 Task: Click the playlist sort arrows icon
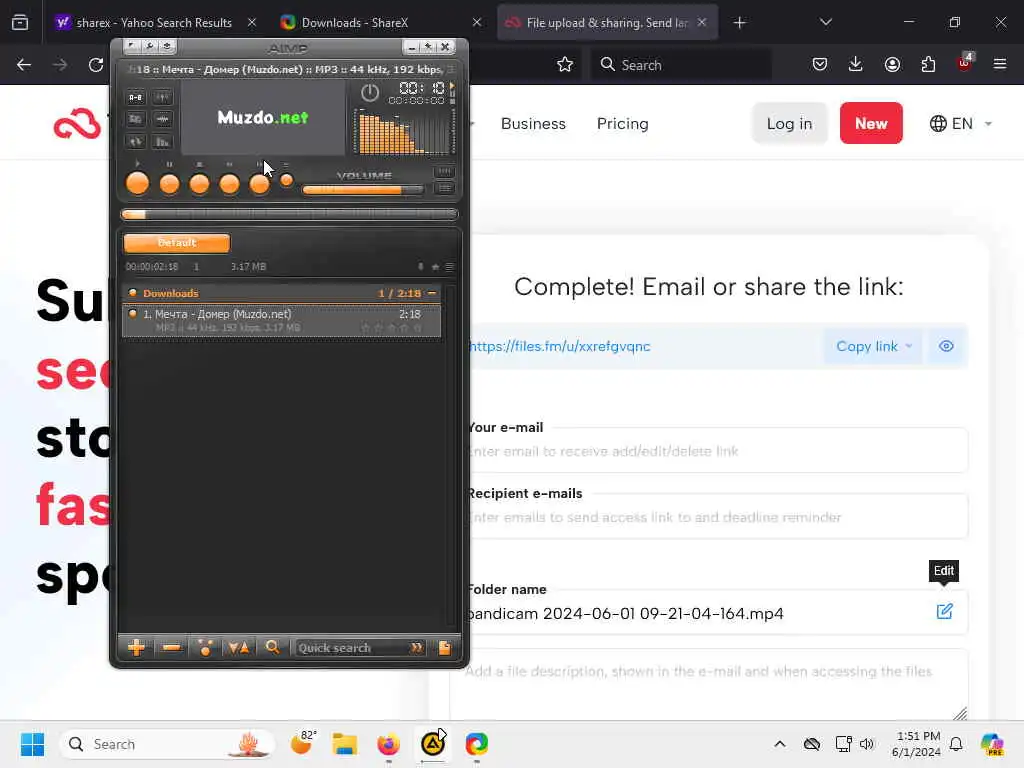[238, 648]
